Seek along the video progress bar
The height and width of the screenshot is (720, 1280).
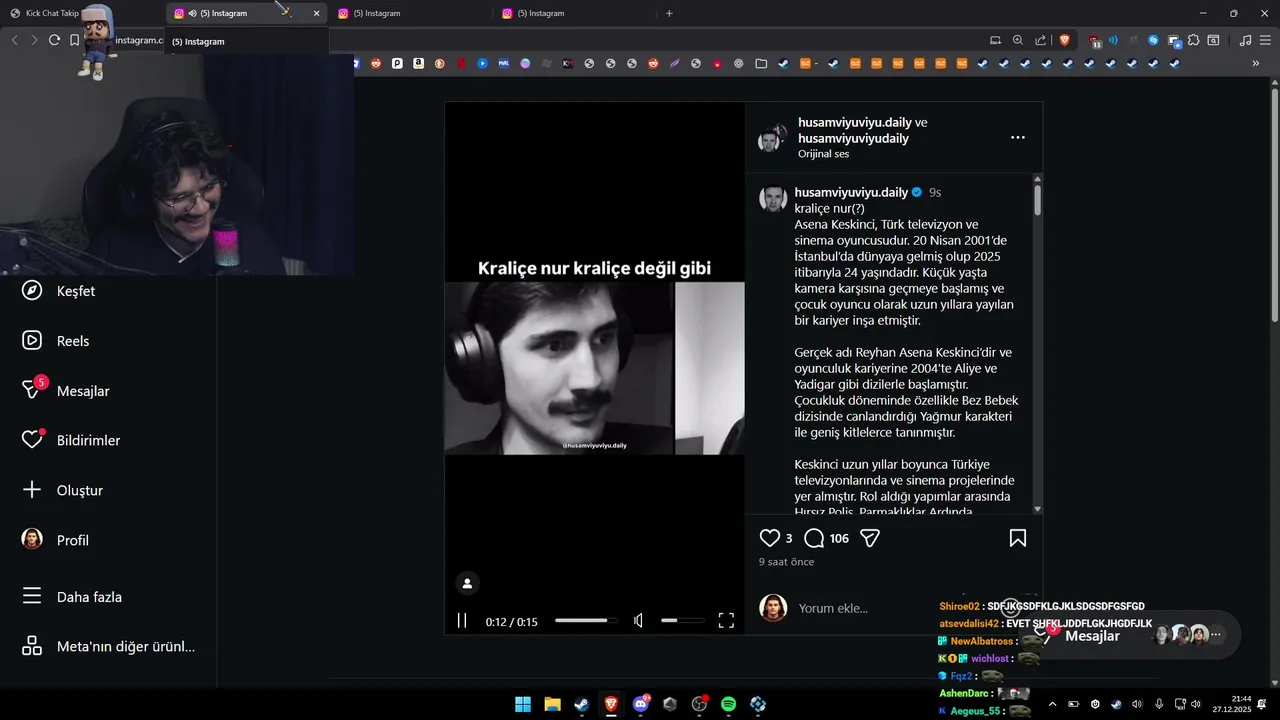coord(587,621)
